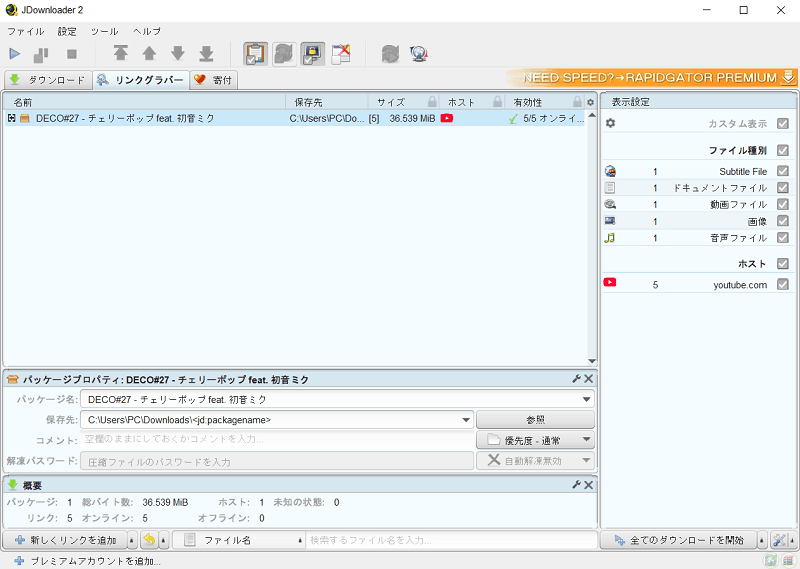Open the 設定 menu
Viewport: 800px width, 569px height.
[x=67, y=31]
